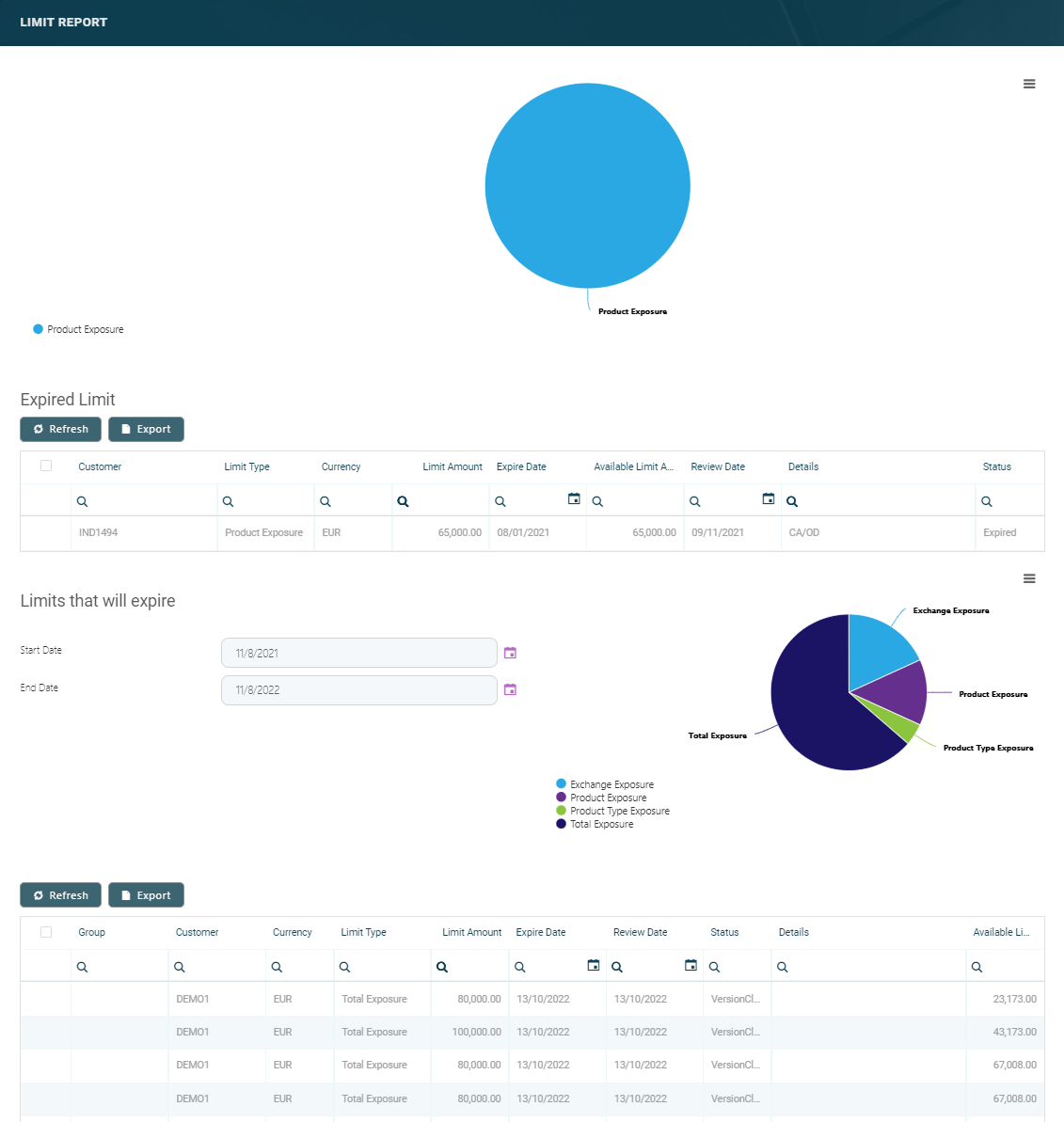The width and height of the screenshot is (1064, 1122).
Task: Tick the select-all checkbox in bottom limits table
Action: [x=46, y=932]
